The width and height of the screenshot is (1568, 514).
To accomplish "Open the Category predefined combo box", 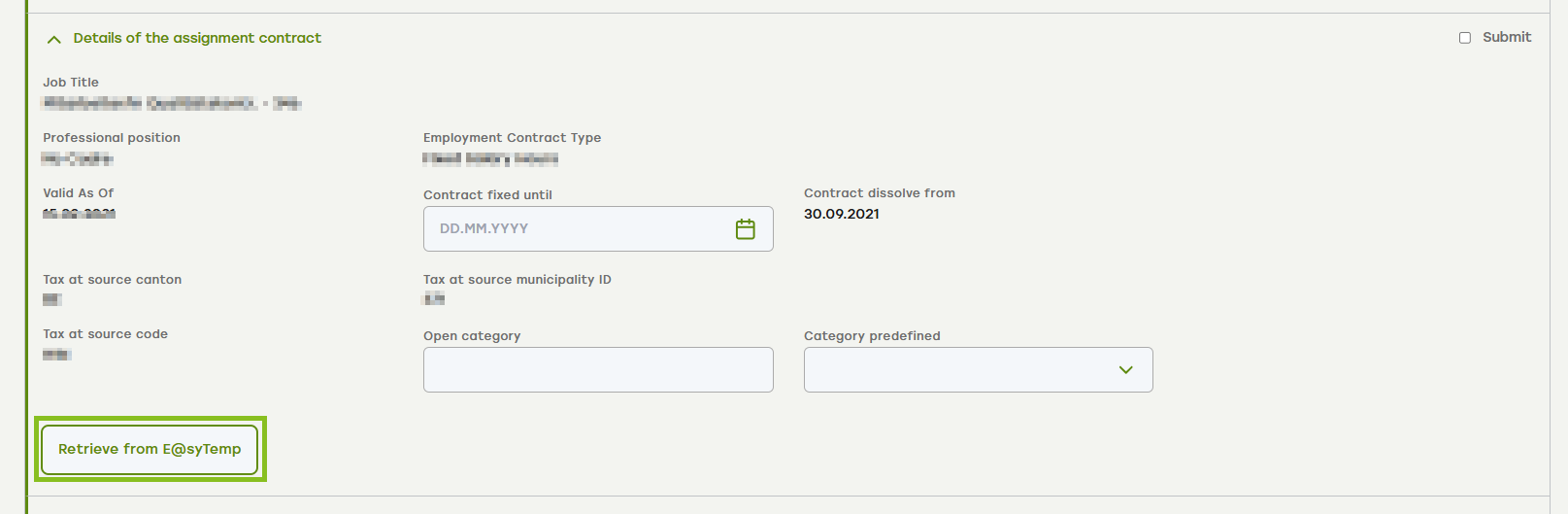I will [978, 370].
